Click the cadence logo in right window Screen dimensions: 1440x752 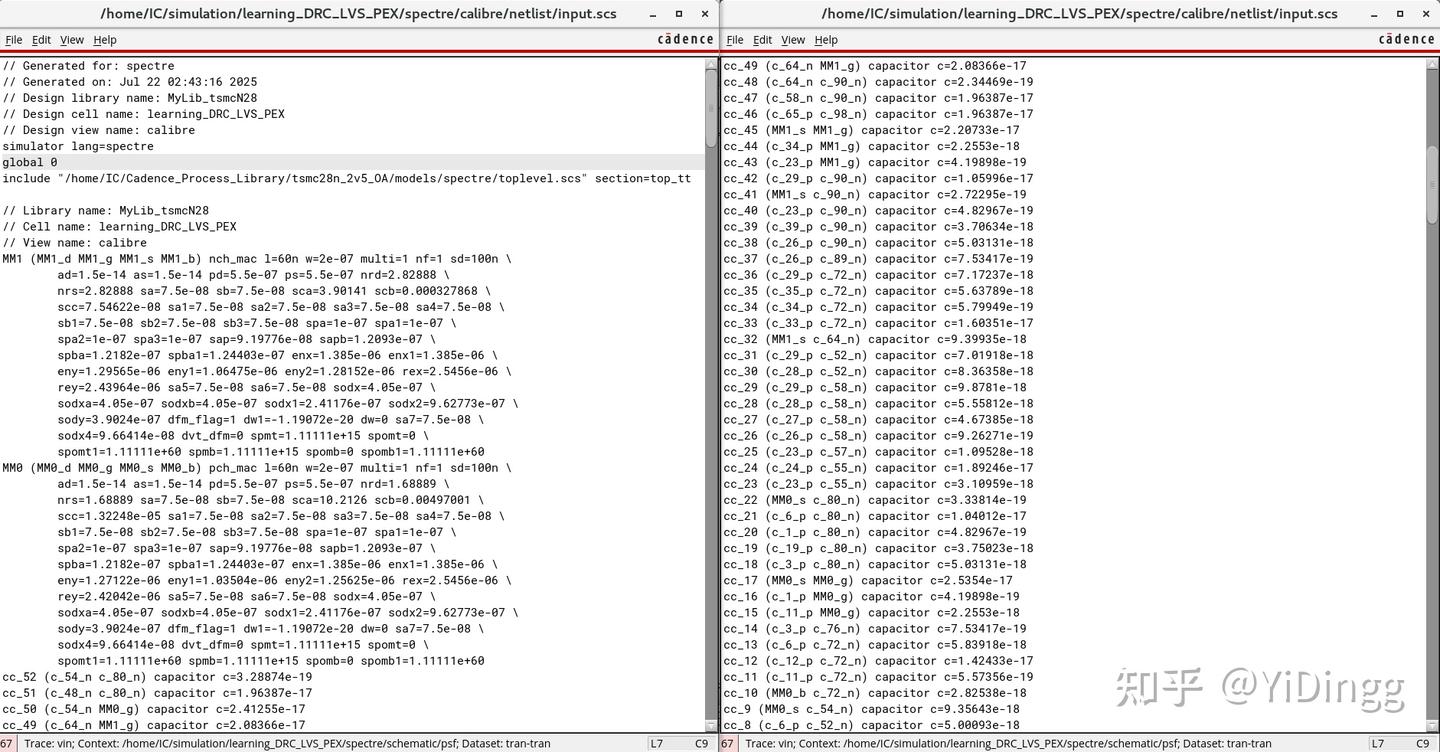1406,40
